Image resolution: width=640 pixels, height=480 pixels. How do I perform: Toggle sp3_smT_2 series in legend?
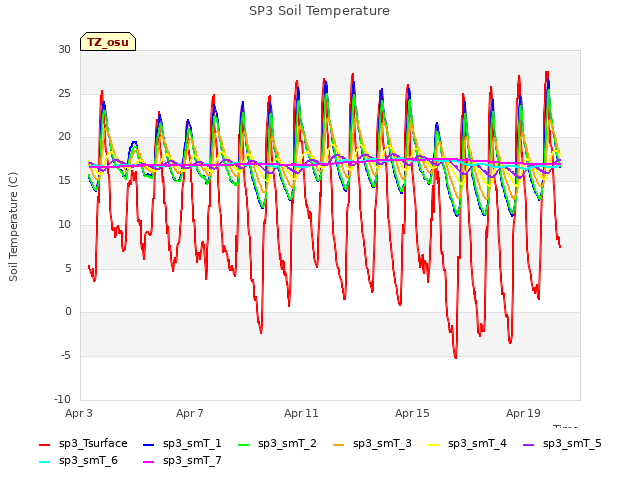[x=277, y=443]
